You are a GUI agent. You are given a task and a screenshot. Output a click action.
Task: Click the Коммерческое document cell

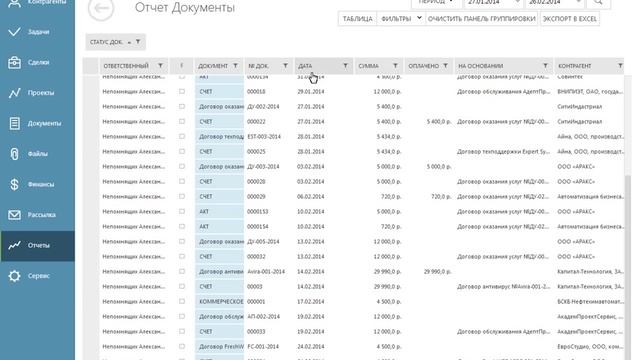[220, 302]
